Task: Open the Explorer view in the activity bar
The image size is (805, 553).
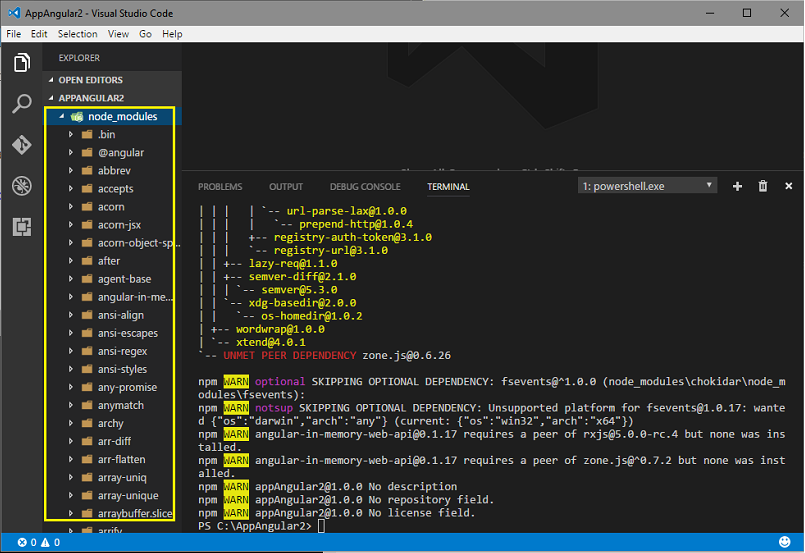Action: [22, 63]
